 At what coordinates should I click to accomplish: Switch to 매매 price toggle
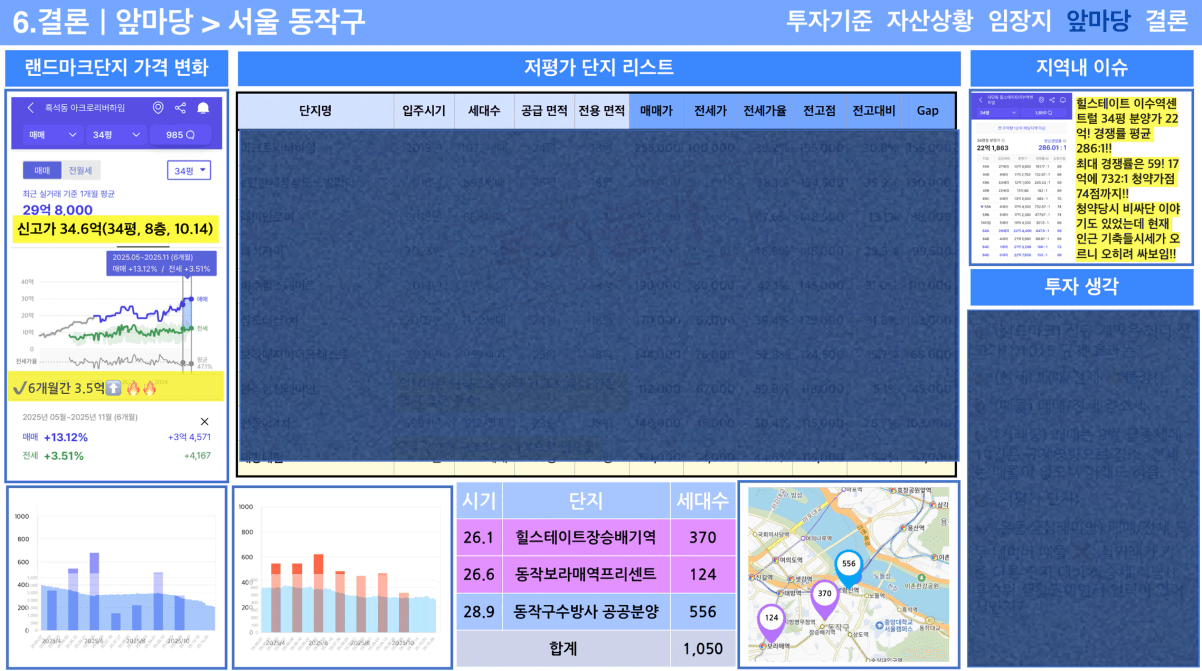(x=42, y=171)
